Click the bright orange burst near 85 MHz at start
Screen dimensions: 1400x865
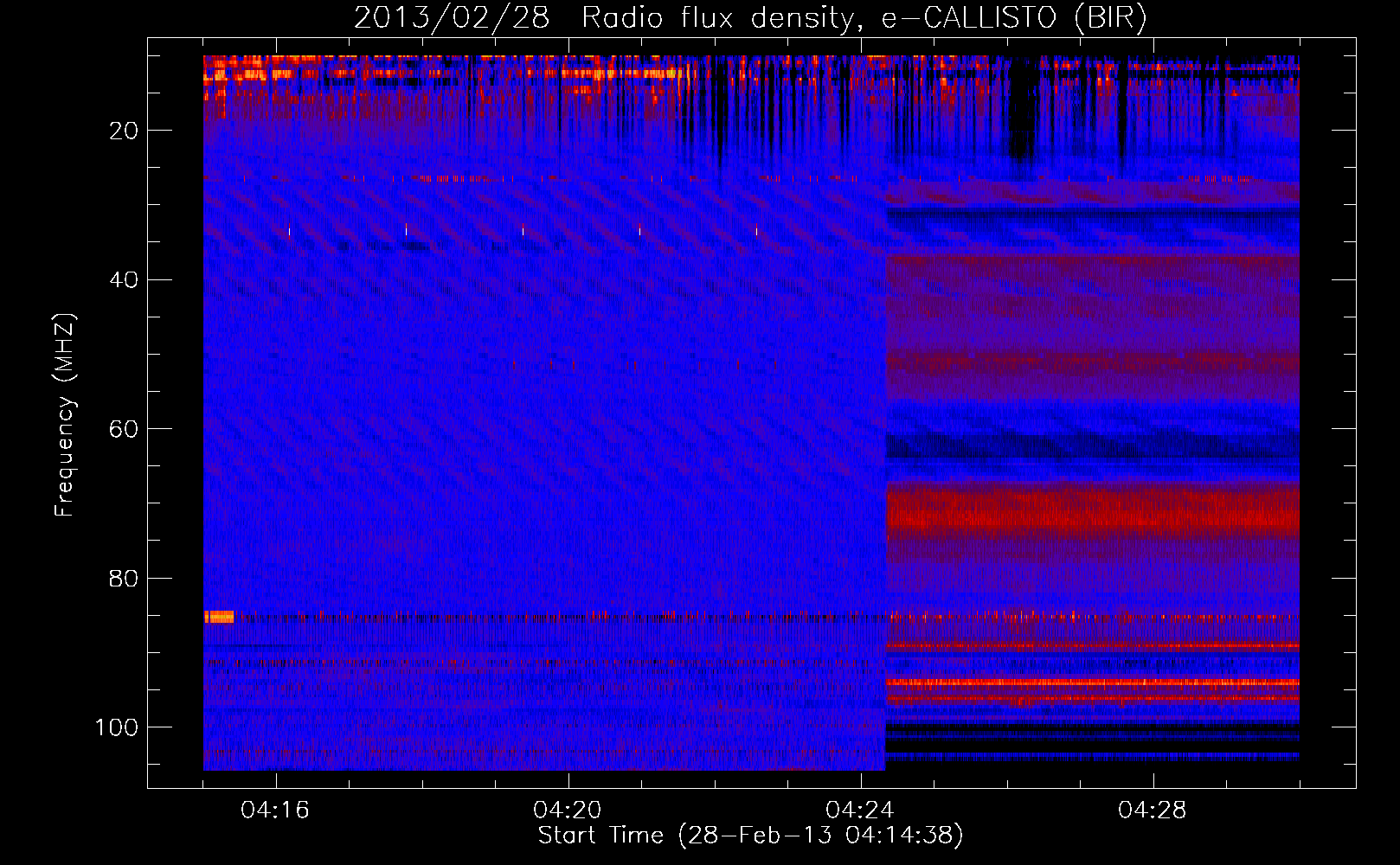click(x=219, y=617)
